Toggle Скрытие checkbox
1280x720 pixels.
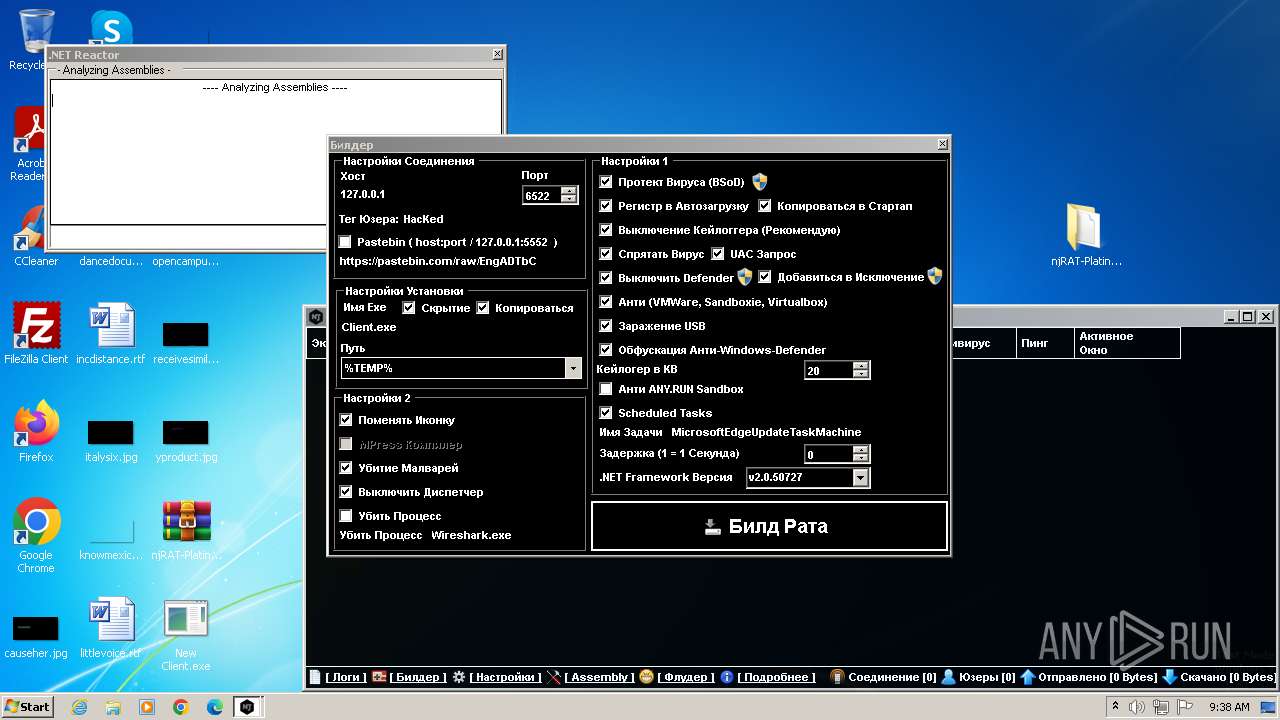408,308
